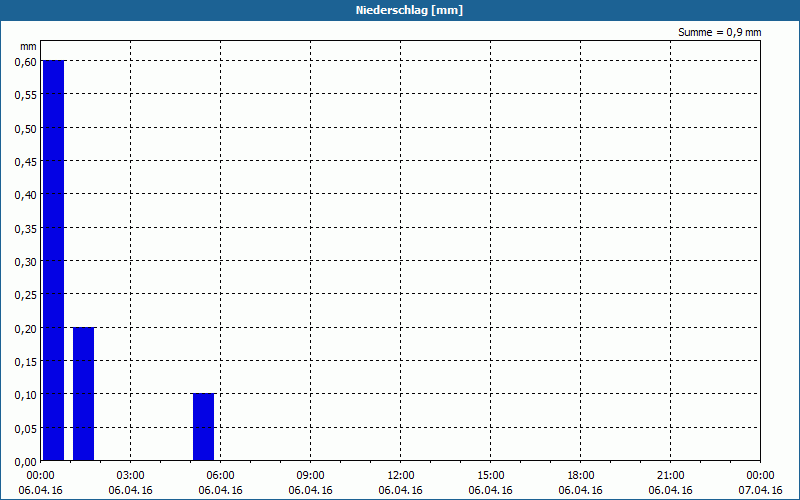800x500 pixels.
Task: Select the blue bar reaching 0,20
Action: pyautogui.click(x=83, y=394)
